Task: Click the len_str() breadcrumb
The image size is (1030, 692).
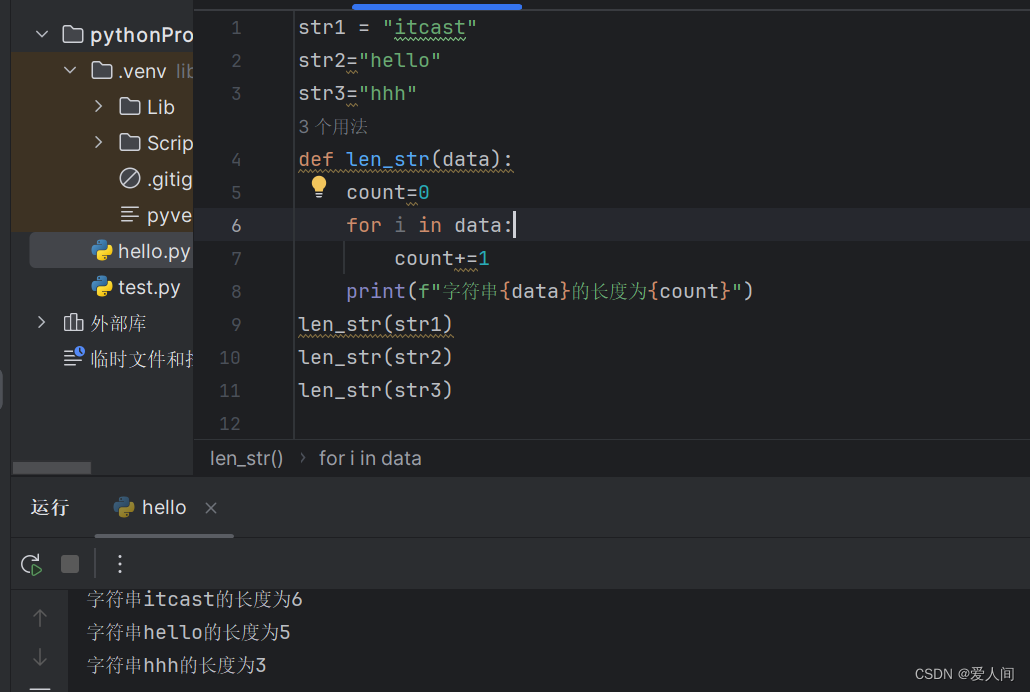Action: pyautogui.click(x=246, y=458)
